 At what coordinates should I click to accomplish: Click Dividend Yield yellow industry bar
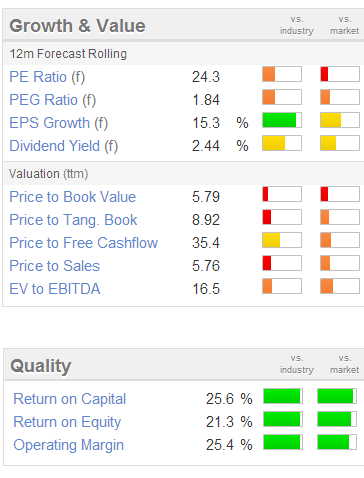(282, 143)
